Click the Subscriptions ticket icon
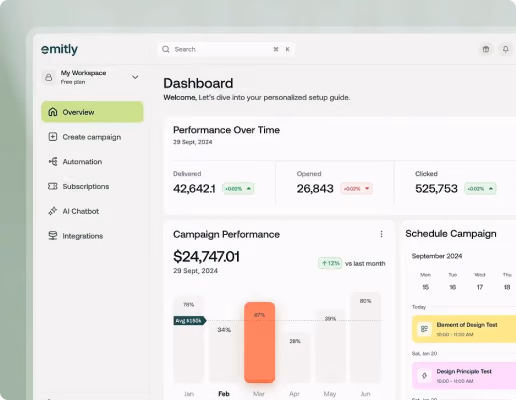Image resolution: width=516 pixels, height=400 pixels. [x=53, y=186]
